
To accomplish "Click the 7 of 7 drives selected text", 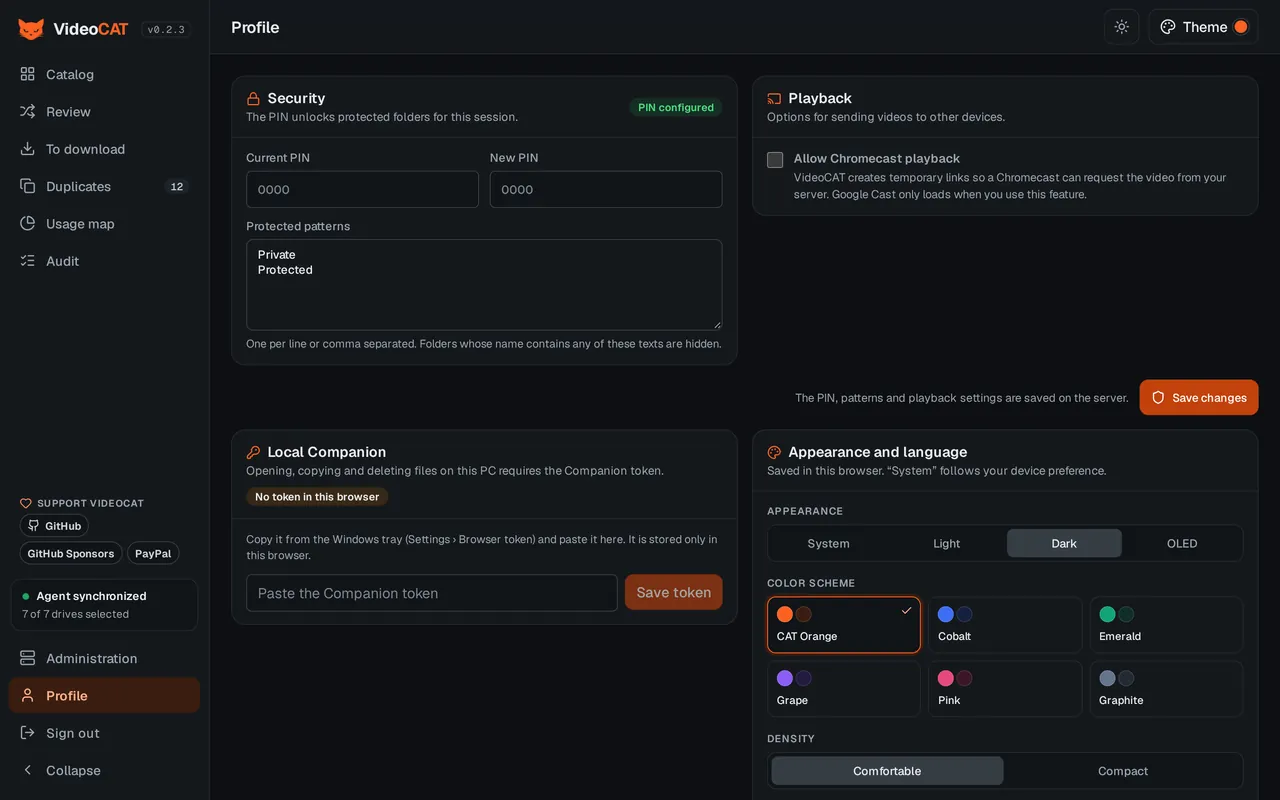I will point(76,614).
